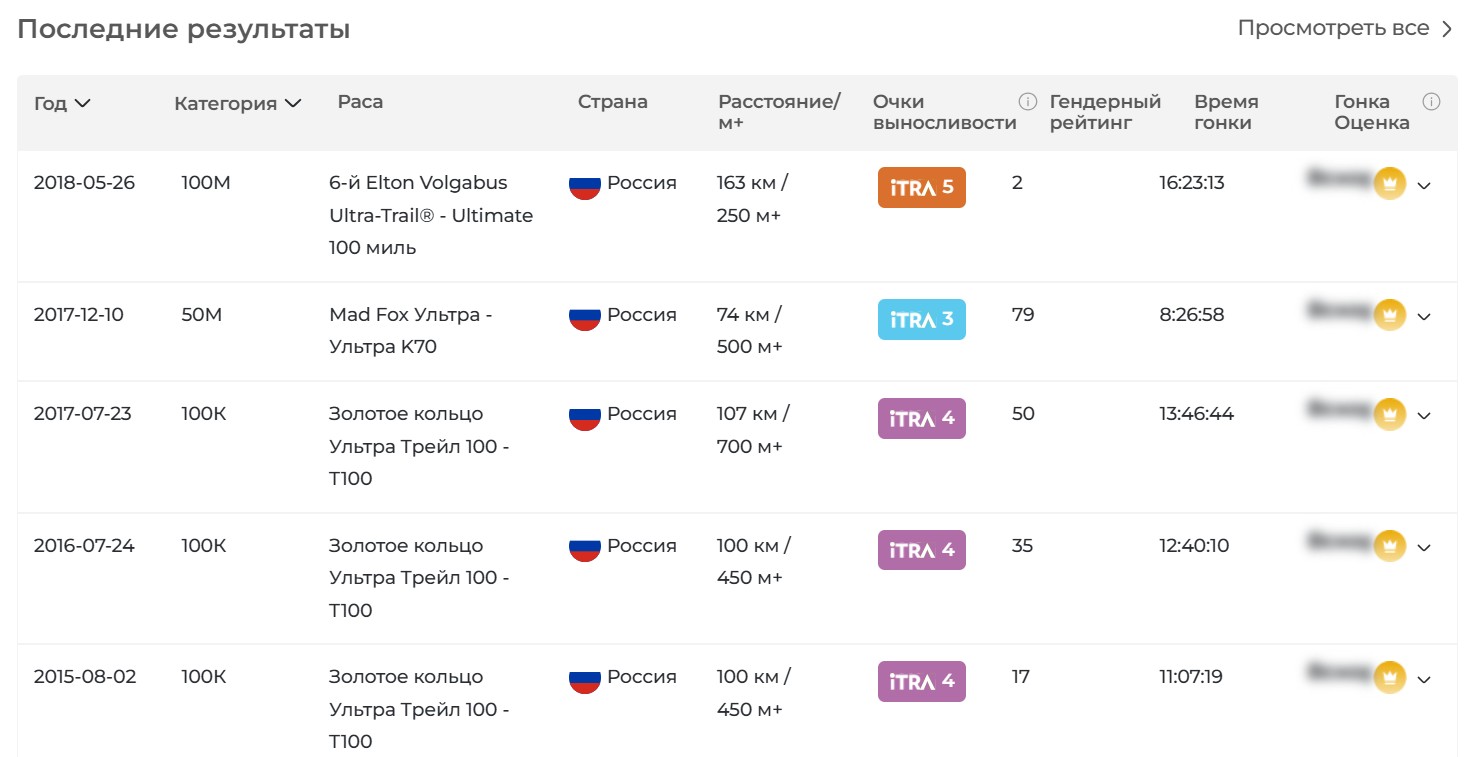This screenshot has height=757, width=1467.
Task: Expand the 2016-07-24 race row details
Action: (1424, 547)
